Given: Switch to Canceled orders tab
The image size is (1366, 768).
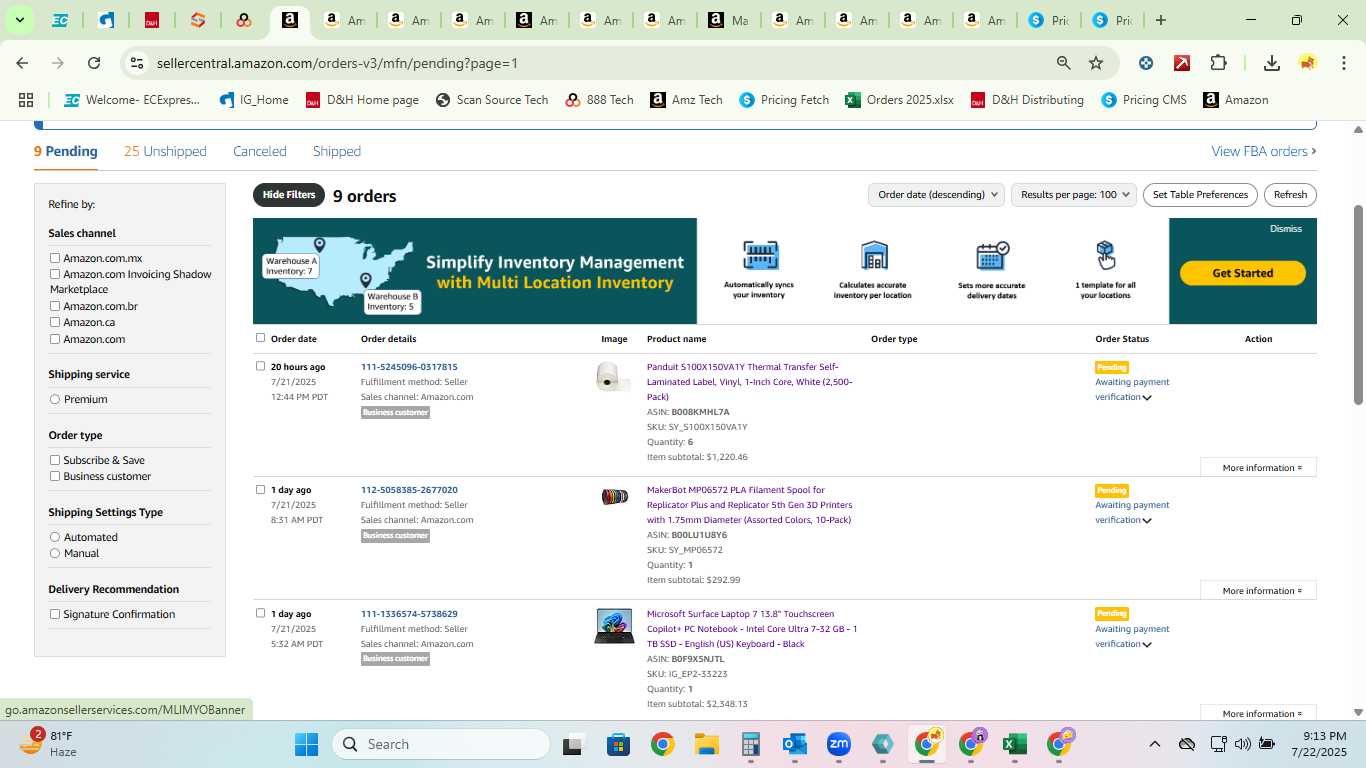Looking at the screenshot, I should point(260,151).
